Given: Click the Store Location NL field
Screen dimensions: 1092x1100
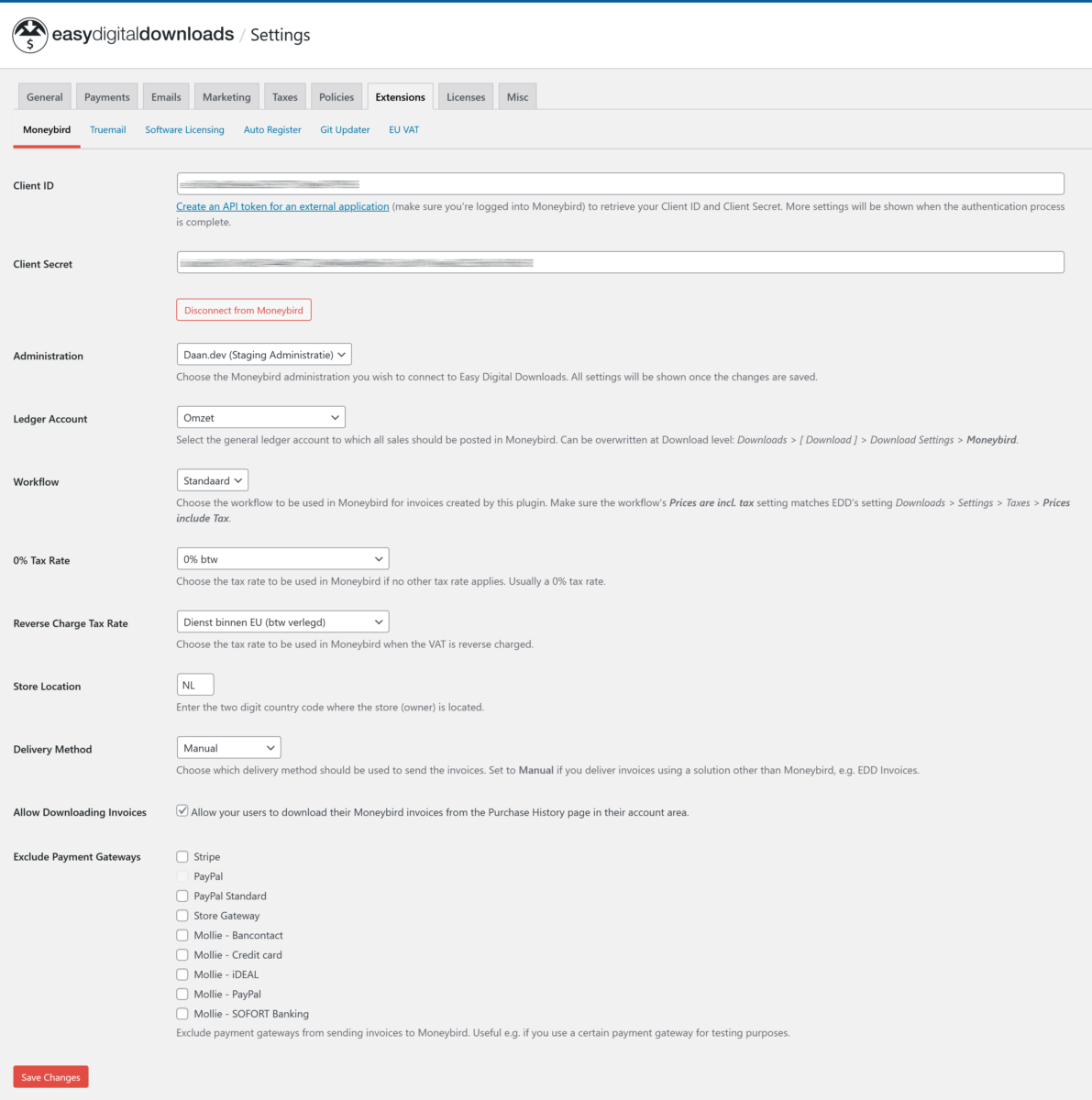Looking at the screenshot, I should pos(194,685).
